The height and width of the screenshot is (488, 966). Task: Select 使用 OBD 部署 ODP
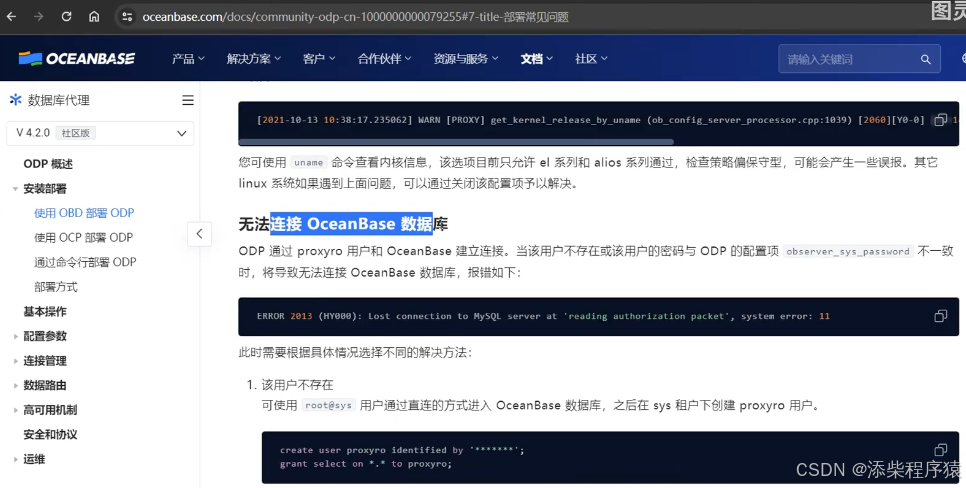point(84,213)
